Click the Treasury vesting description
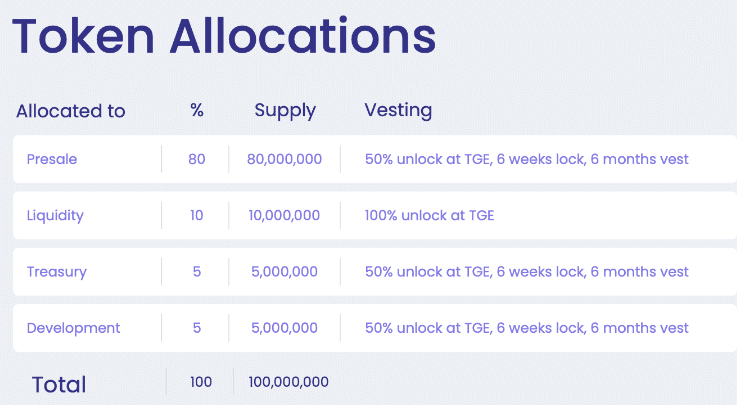 click(527, 272)
